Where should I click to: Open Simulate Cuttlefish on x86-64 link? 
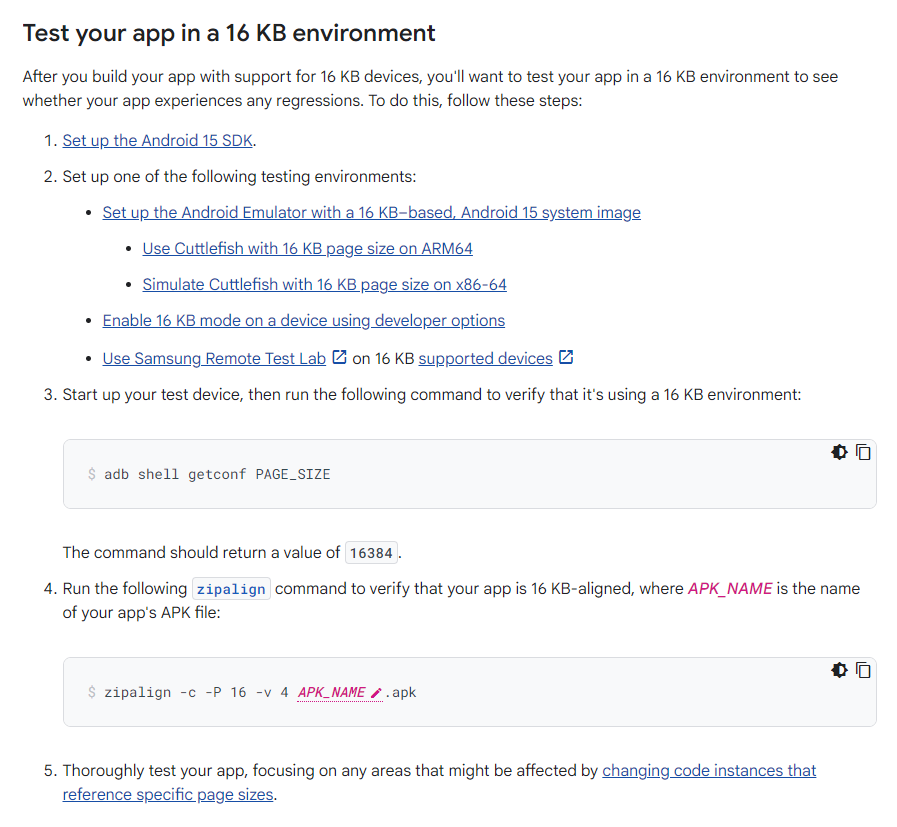[x=324, y=284]
